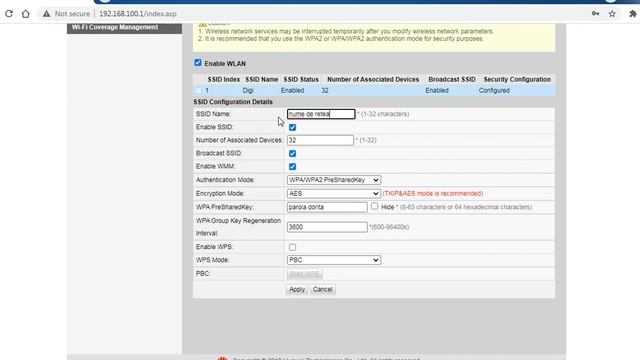
Task: Click the Number of Associated Devices field
Action: coord(320,140)
